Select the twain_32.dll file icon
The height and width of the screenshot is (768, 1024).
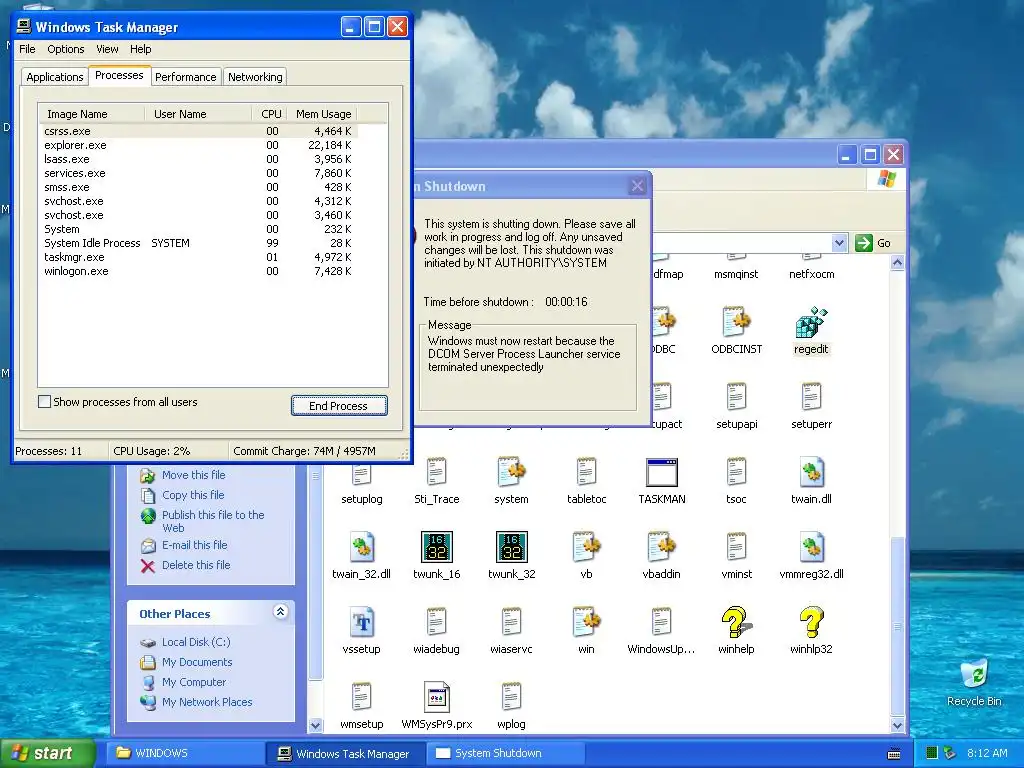coord(361,547)
